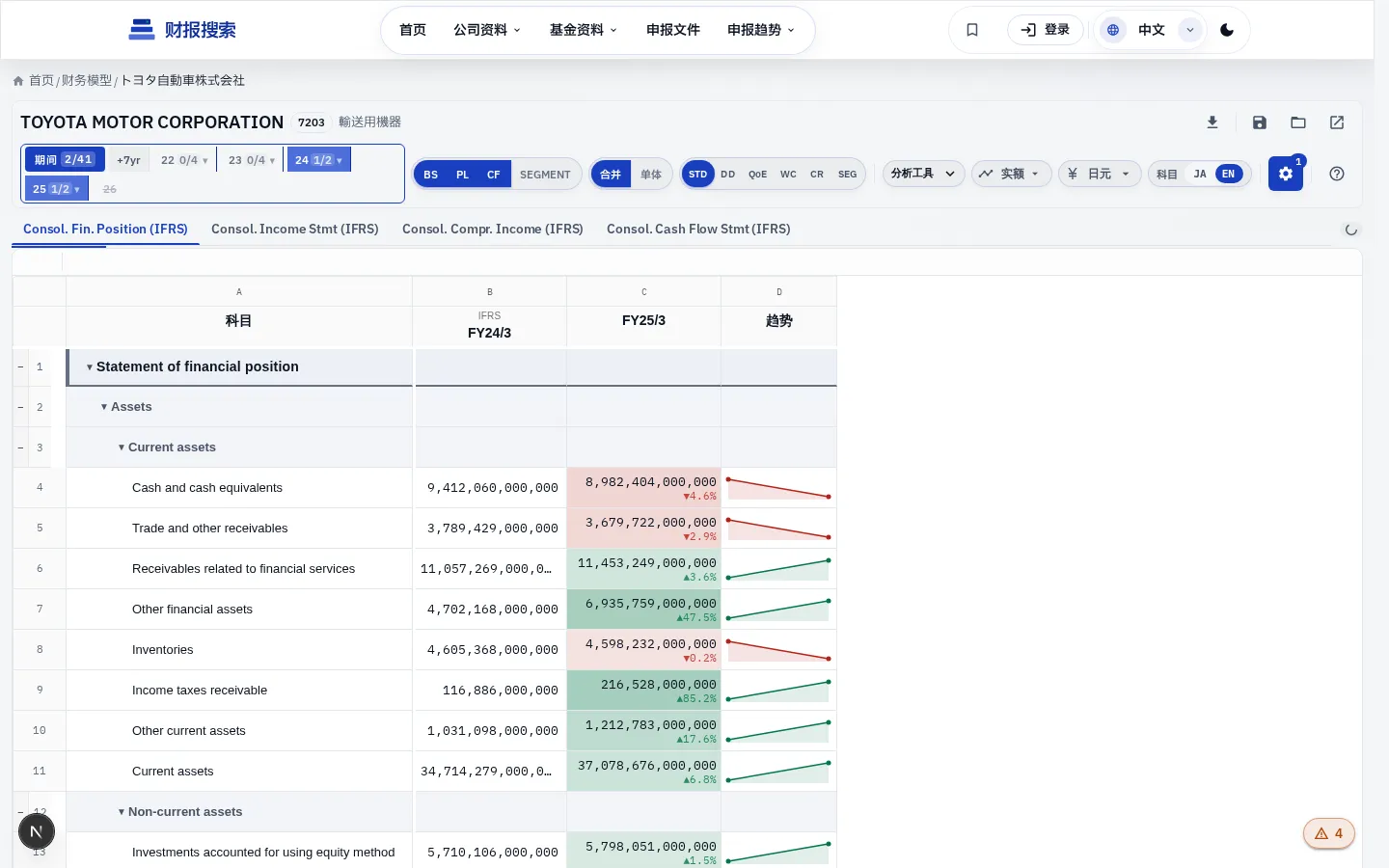Open the bookmark icon in header
This screenshot has width=1389, height=868.
point(972,30)
